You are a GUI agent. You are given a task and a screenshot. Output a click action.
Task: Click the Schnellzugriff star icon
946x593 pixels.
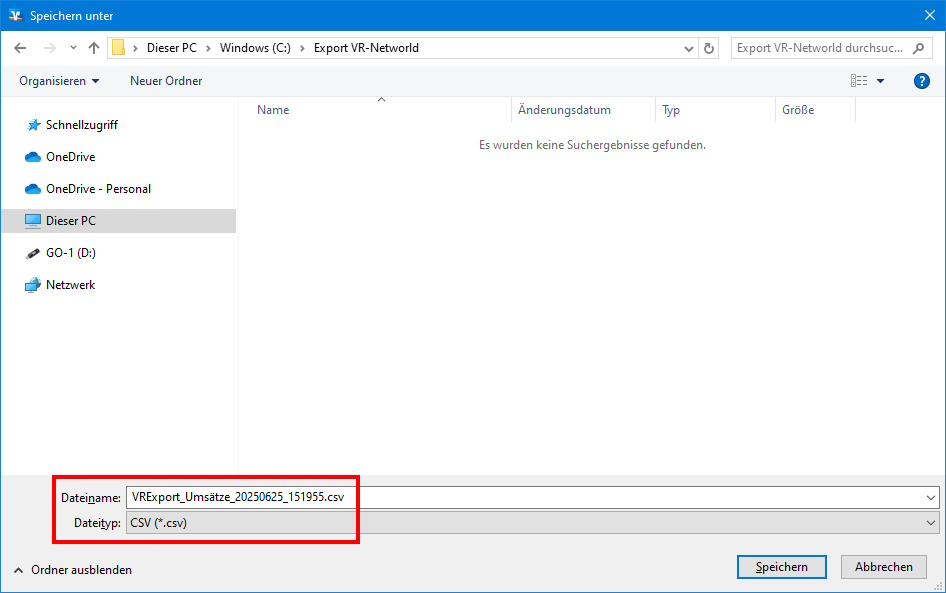tap(33, 125)
